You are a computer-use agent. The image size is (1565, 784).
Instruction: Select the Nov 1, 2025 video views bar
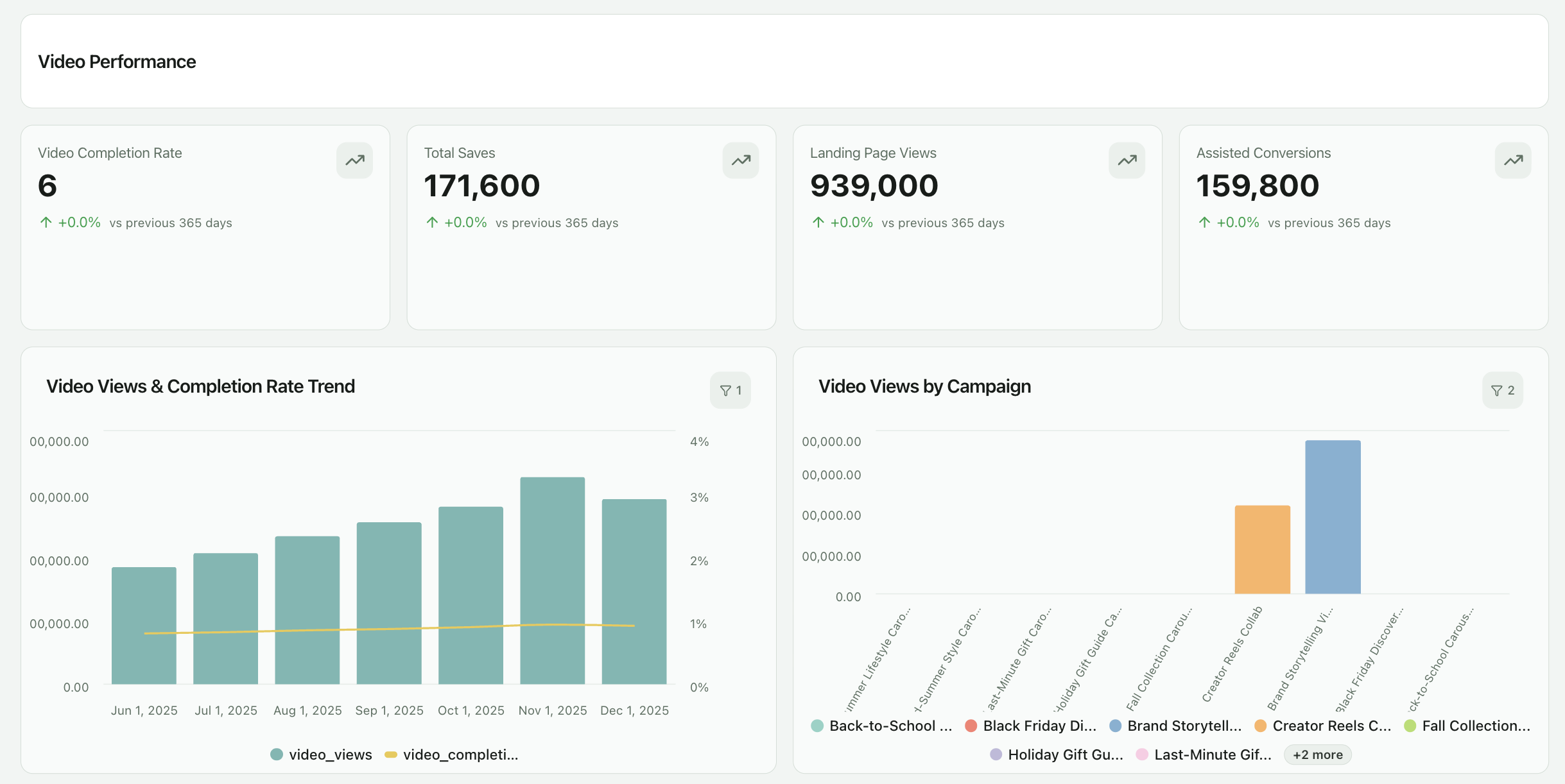point(553,581)
